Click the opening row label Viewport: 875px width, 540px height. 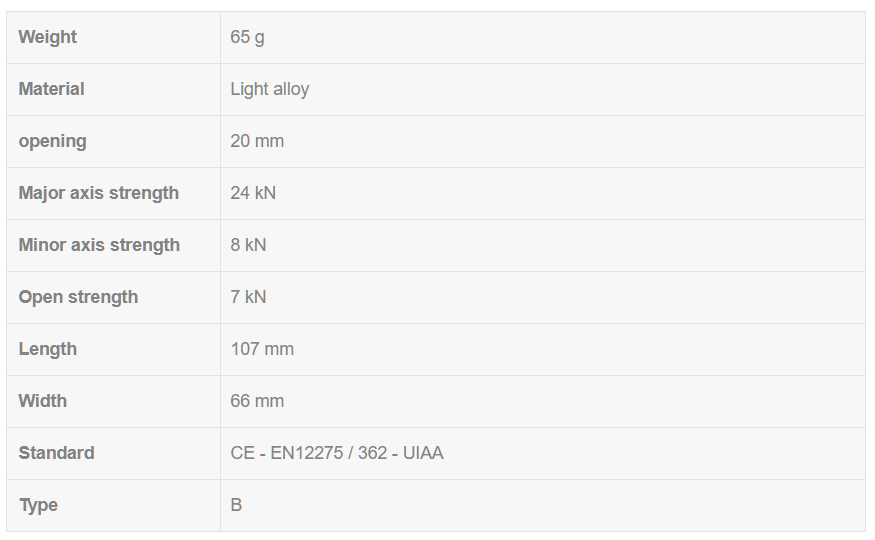click(53, 141)
